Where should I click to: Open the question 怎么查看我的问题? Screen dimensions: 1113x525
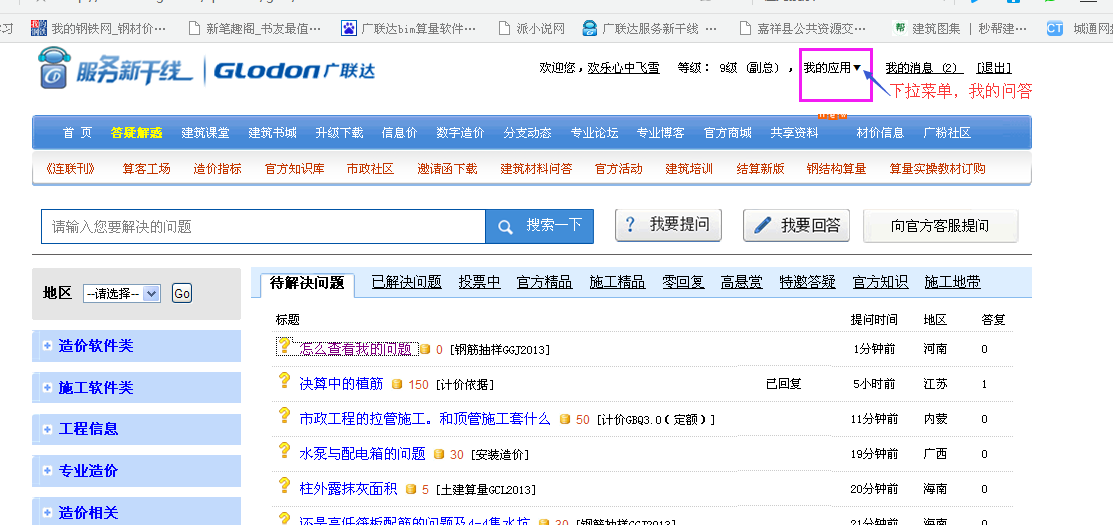[356, 349]
